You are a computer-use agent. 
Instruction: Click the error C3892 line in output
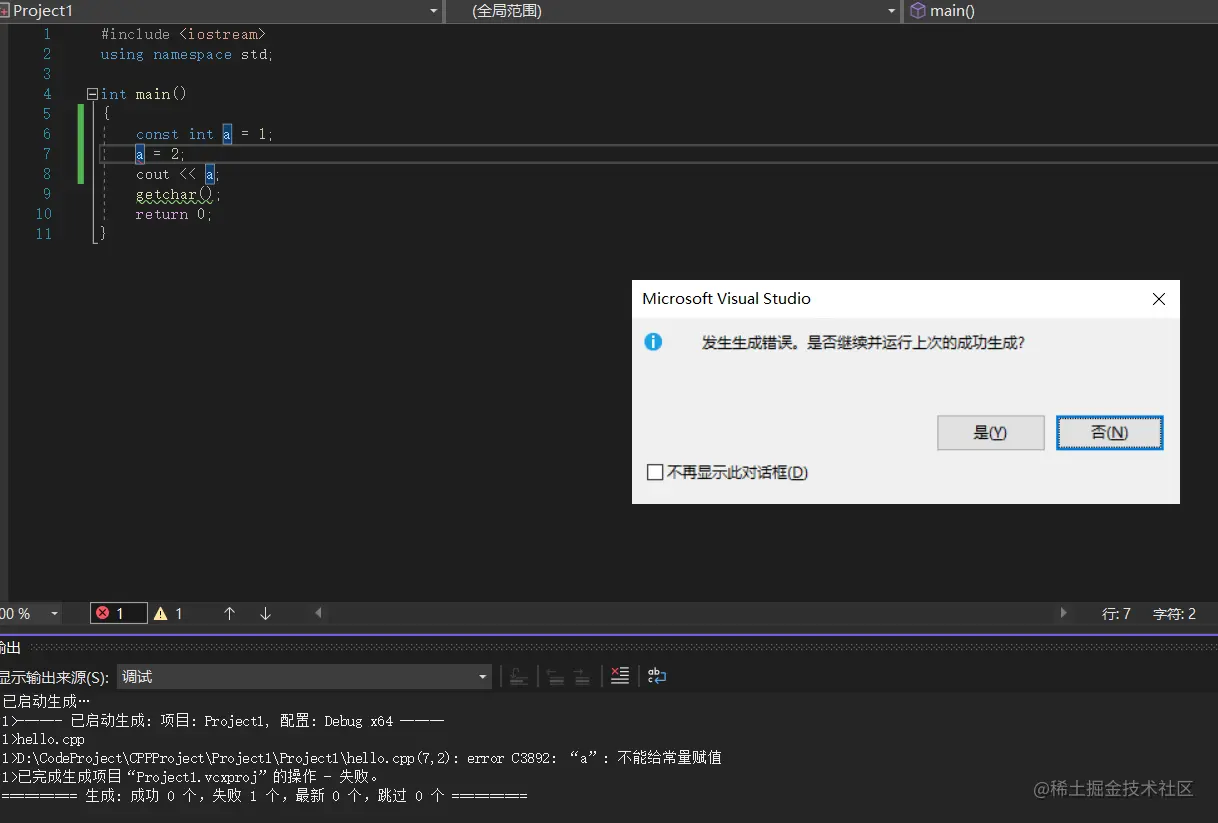click(361, 758)
